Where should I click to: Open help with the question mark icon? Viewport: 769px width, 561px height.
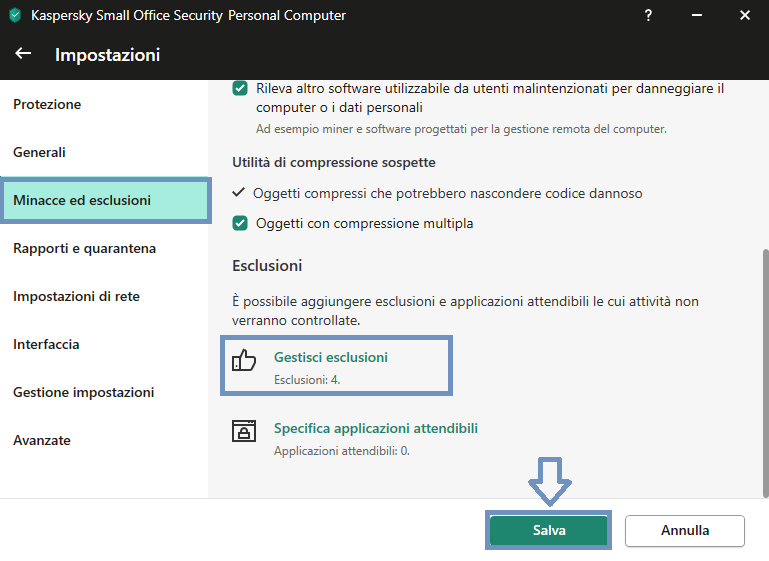(648, 15)
